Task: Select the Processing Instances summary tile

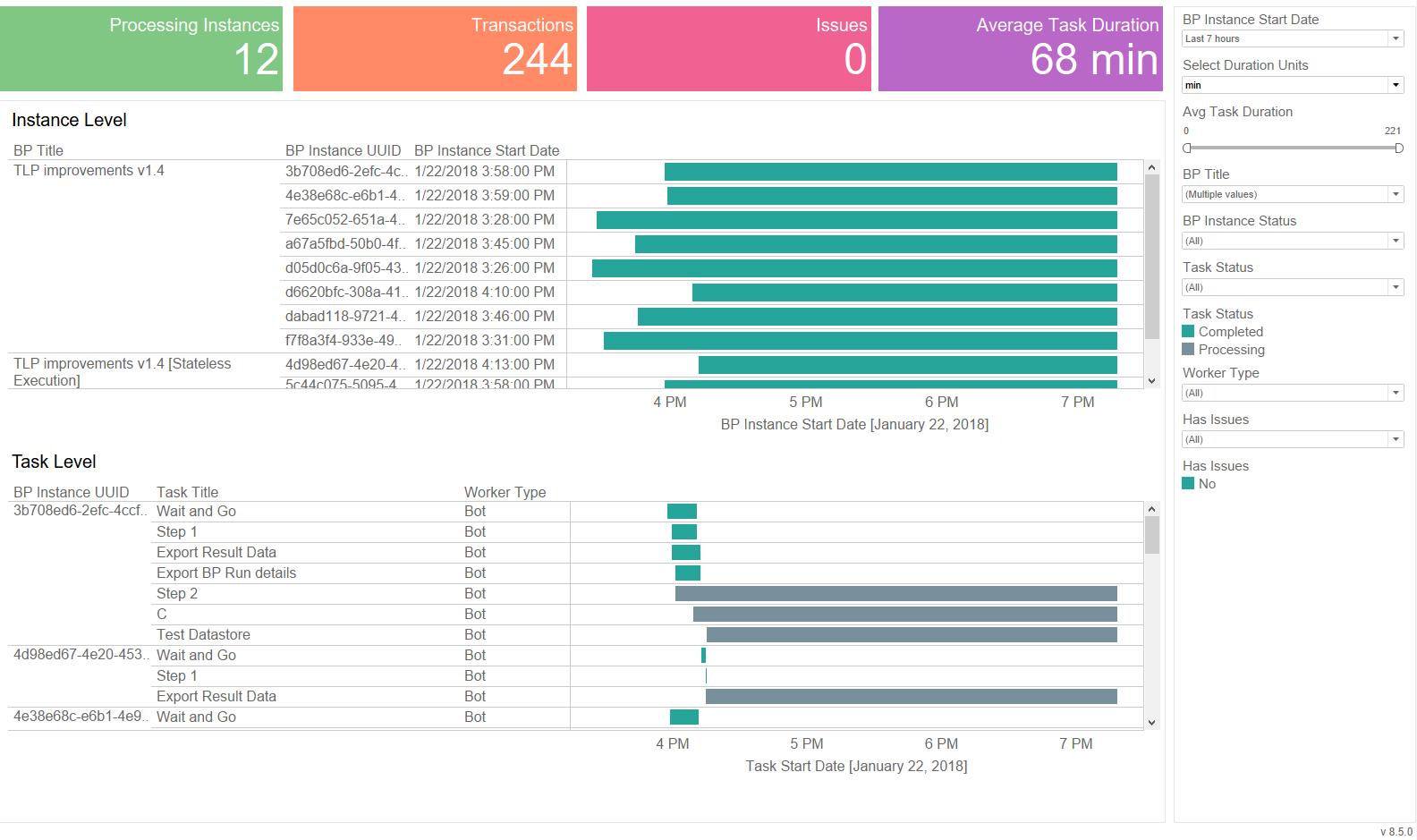Action: pyautogui.click(x=141, y=48)
